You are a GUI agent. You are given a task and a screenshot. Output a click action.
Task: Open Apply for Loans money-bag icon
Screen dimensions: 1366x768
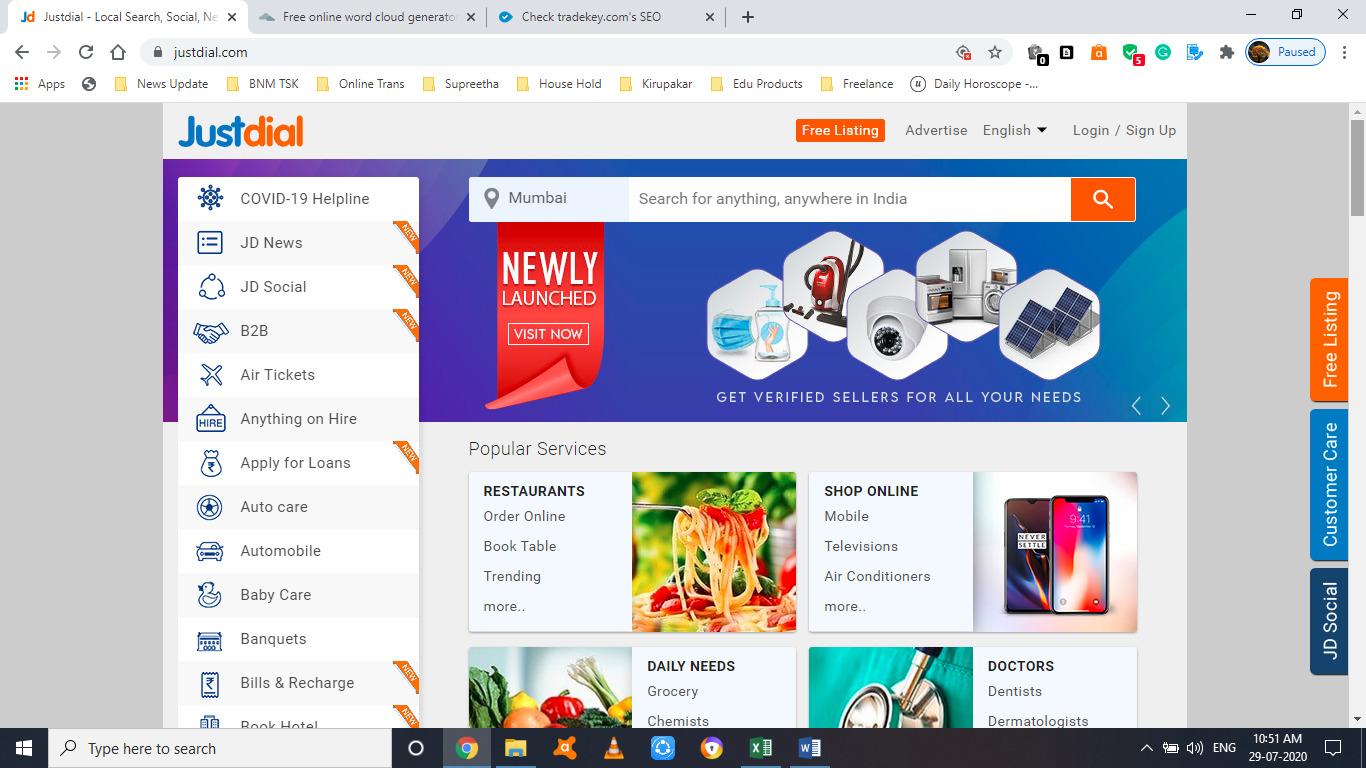[x=209, y=462]
